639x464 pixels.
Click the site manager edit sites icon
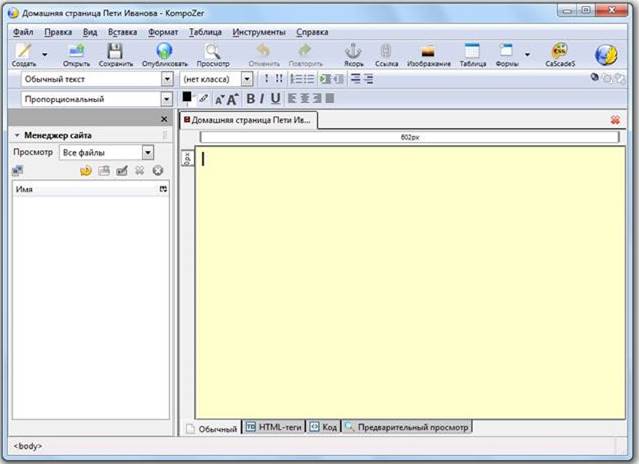(x=18, y=170)
